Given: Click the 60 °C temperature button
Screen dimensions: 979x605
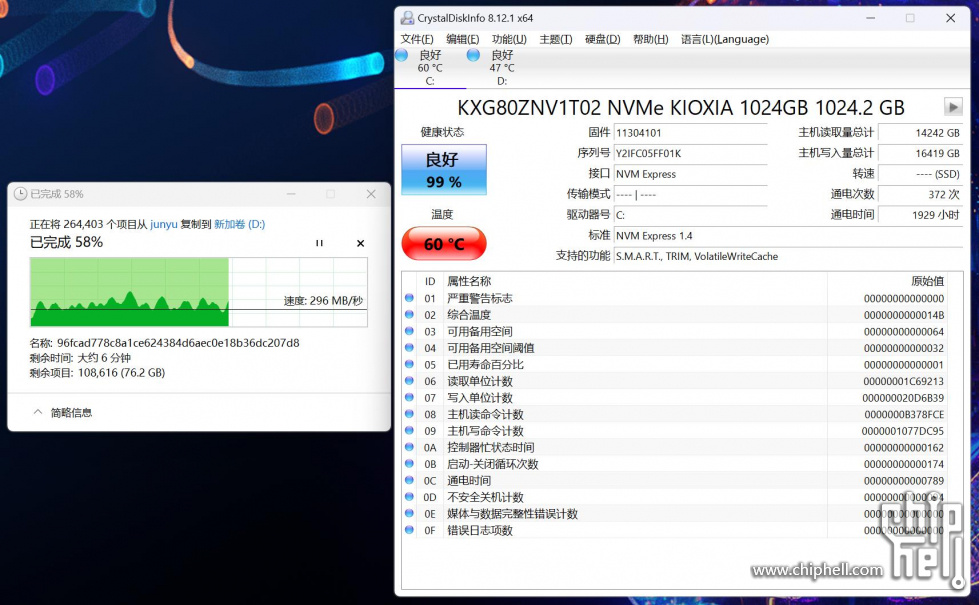Looking at the screenshot, I should pos(444,243).
